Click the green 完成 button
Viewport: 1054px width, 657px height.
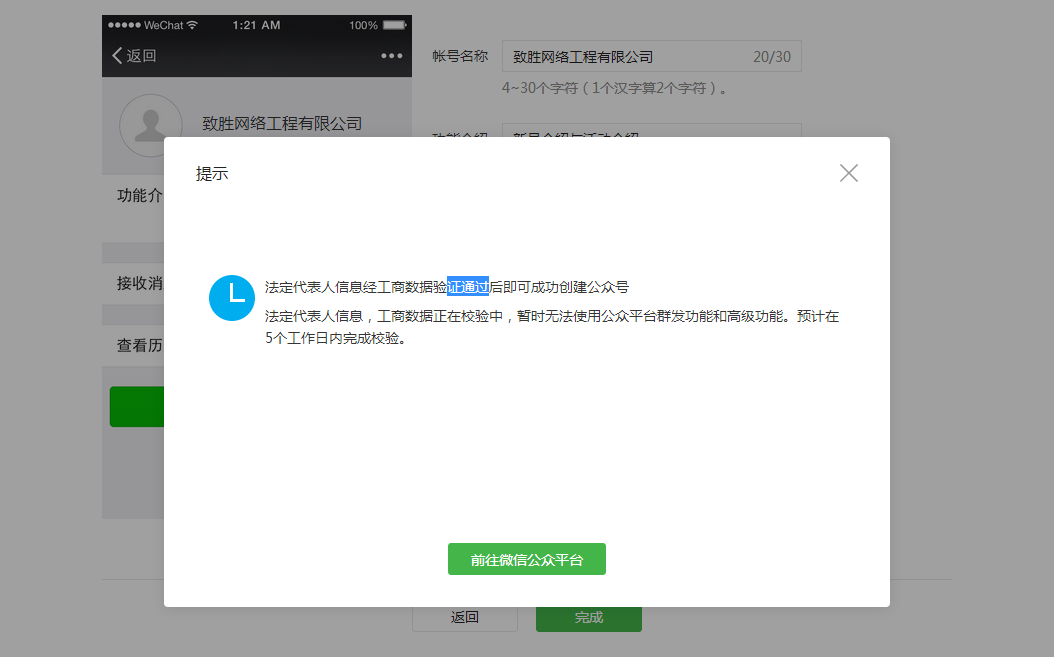589,619
